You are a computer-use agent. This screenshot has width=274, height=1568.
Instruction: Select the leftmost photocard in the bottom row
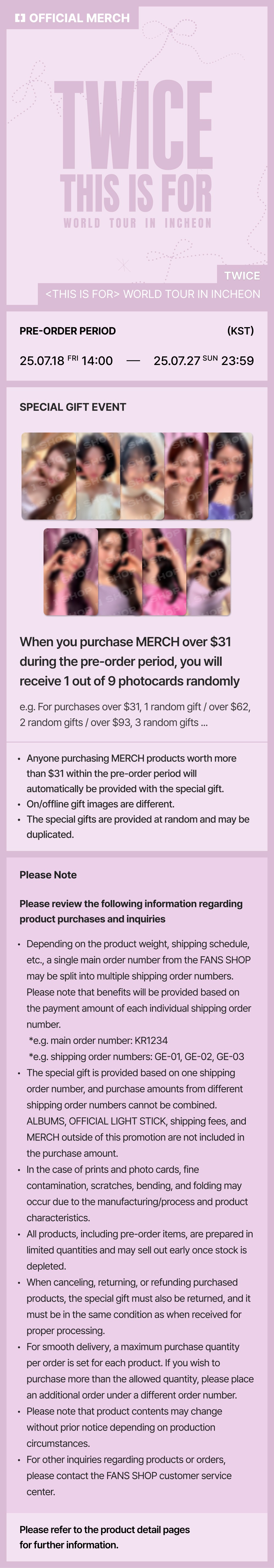pyautogui.click(x=70, y=572)
